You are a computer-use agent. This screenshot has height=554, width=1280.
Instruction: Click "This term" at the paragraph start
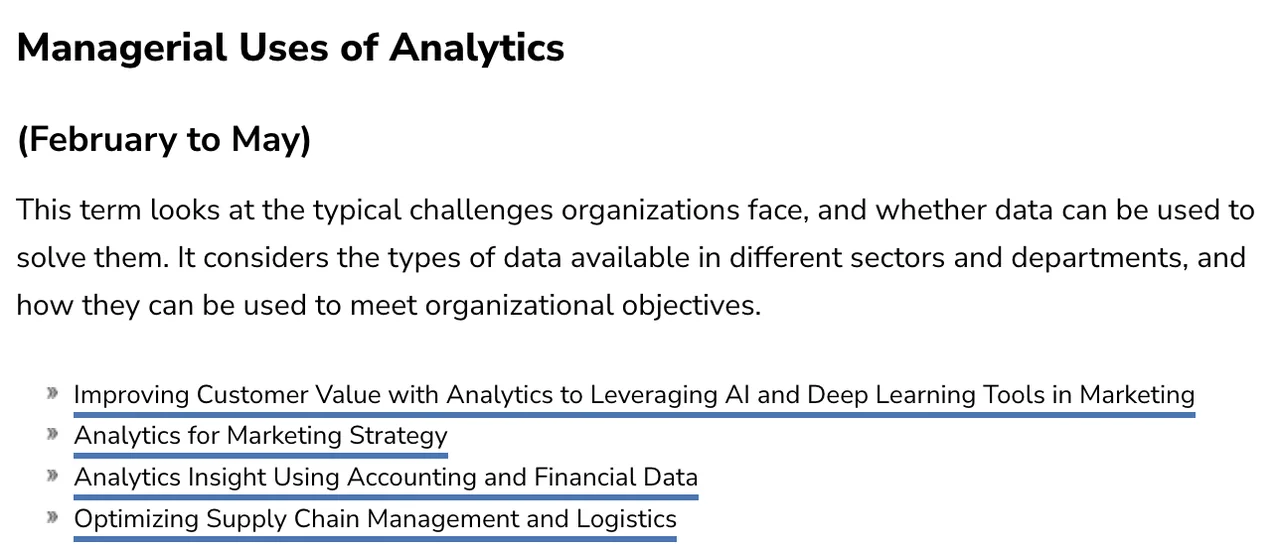tap(78, 211)
